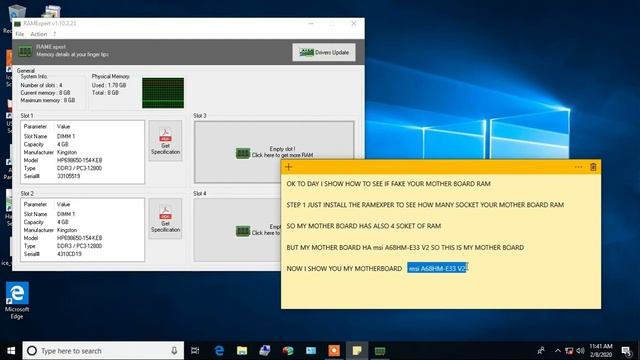Click the Empty slot panel in Slot 3
The width and height of the screenshot is (640, 360).
coord(274,152)
